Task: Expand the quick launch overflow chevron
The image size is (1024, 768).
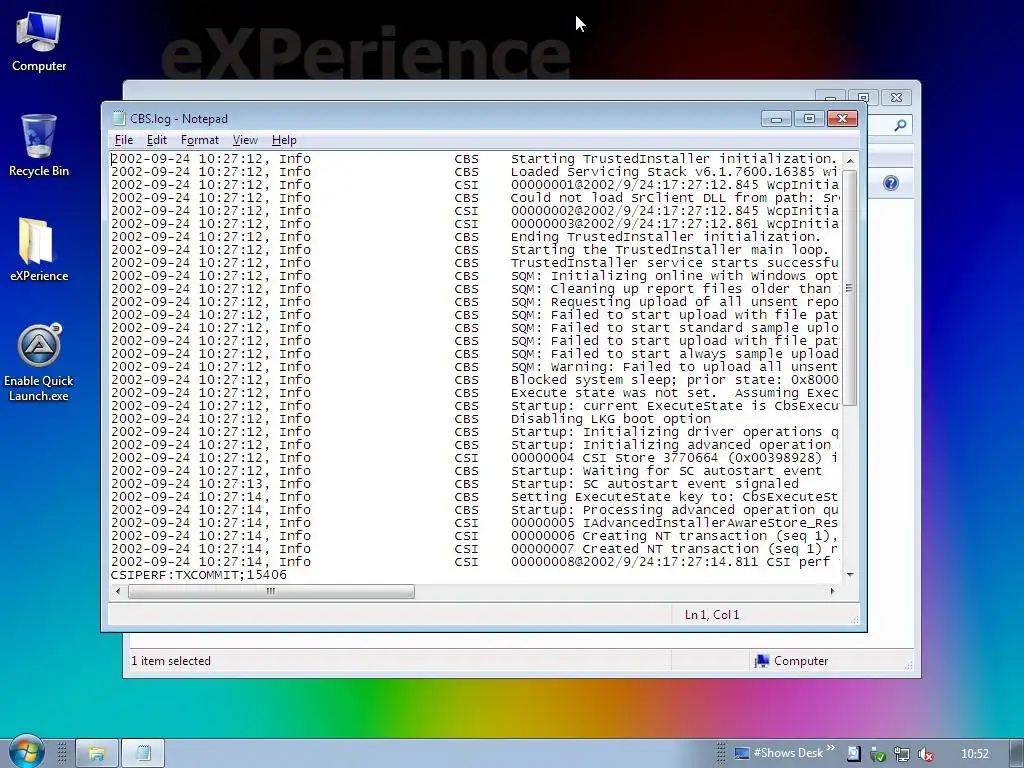Action: coord(831,748)
